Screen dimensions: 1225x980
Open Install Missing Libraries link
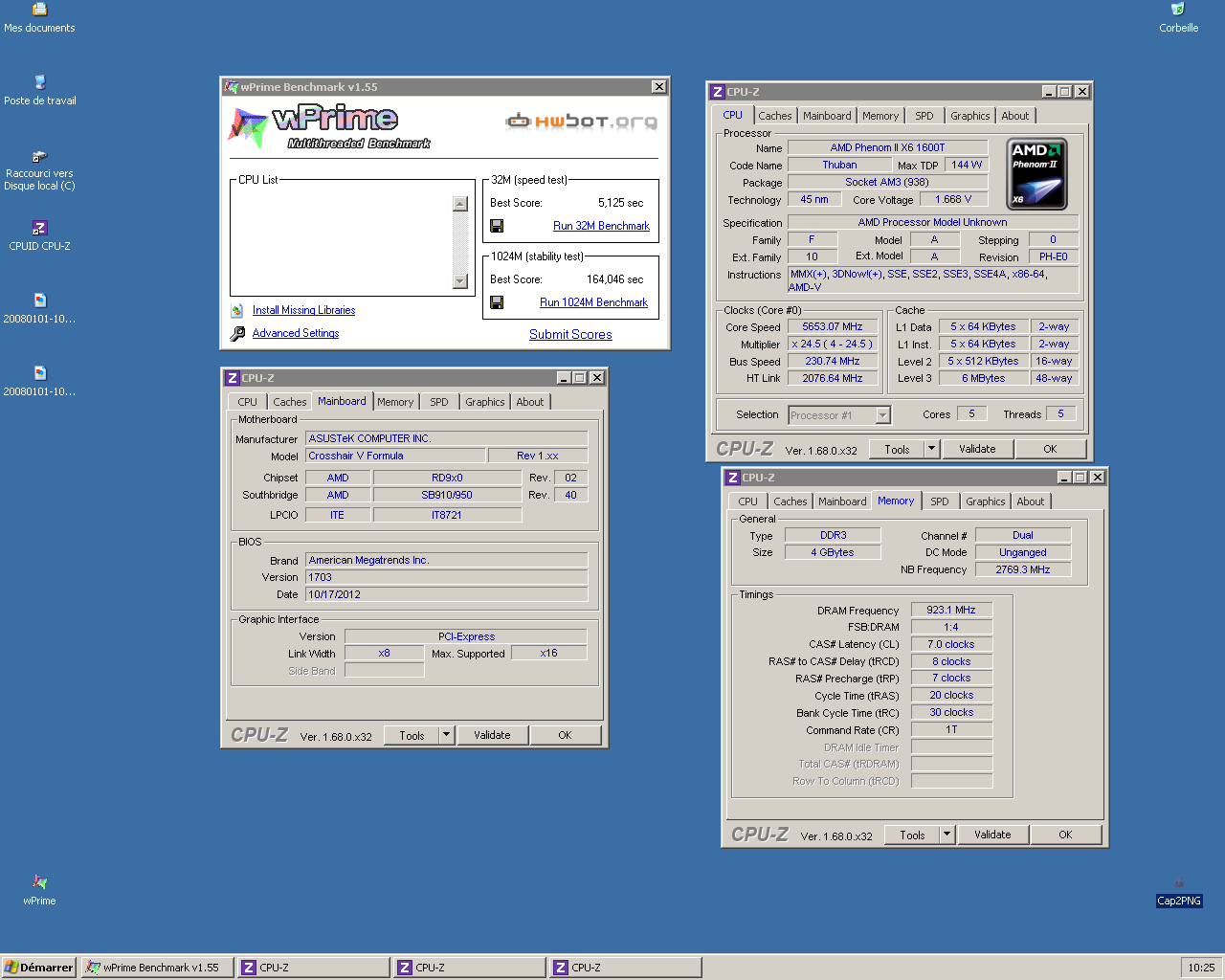303,310
